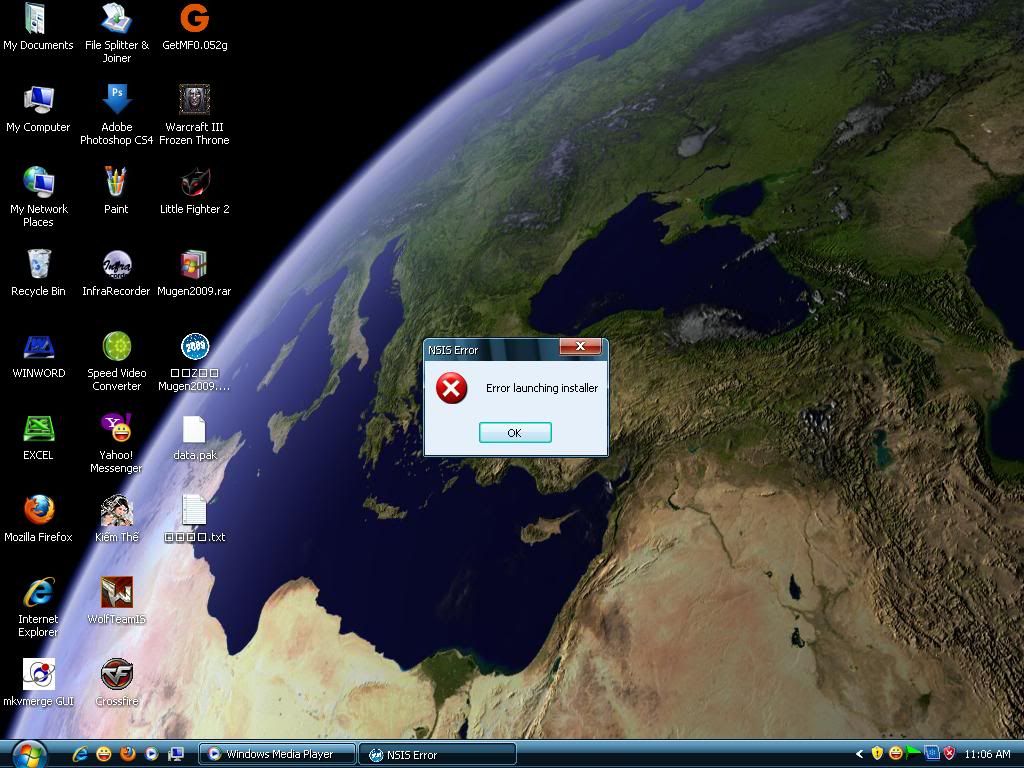Open the blue monitor tray icon
Screen dimensions: 1024x768
click(x=931, y=754)
